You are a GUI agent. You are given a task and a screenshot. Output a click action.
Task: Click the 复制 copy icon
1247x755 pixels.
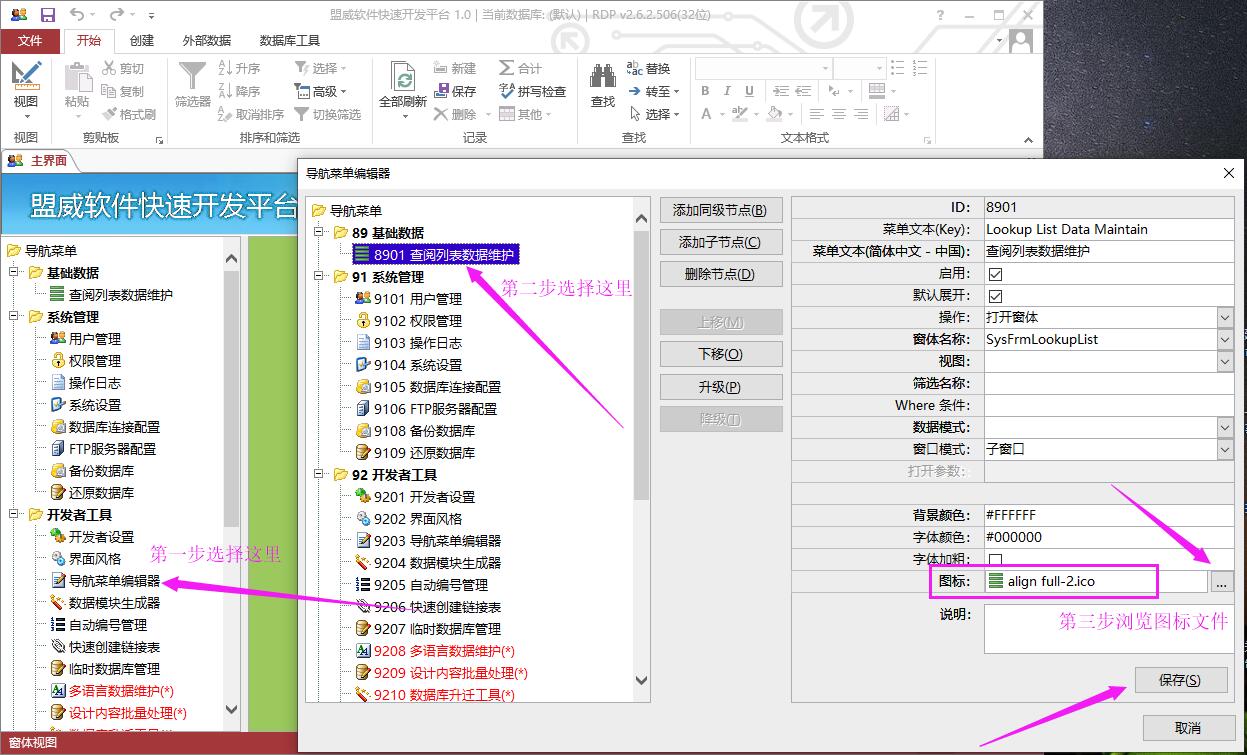[x=109, y=91]
